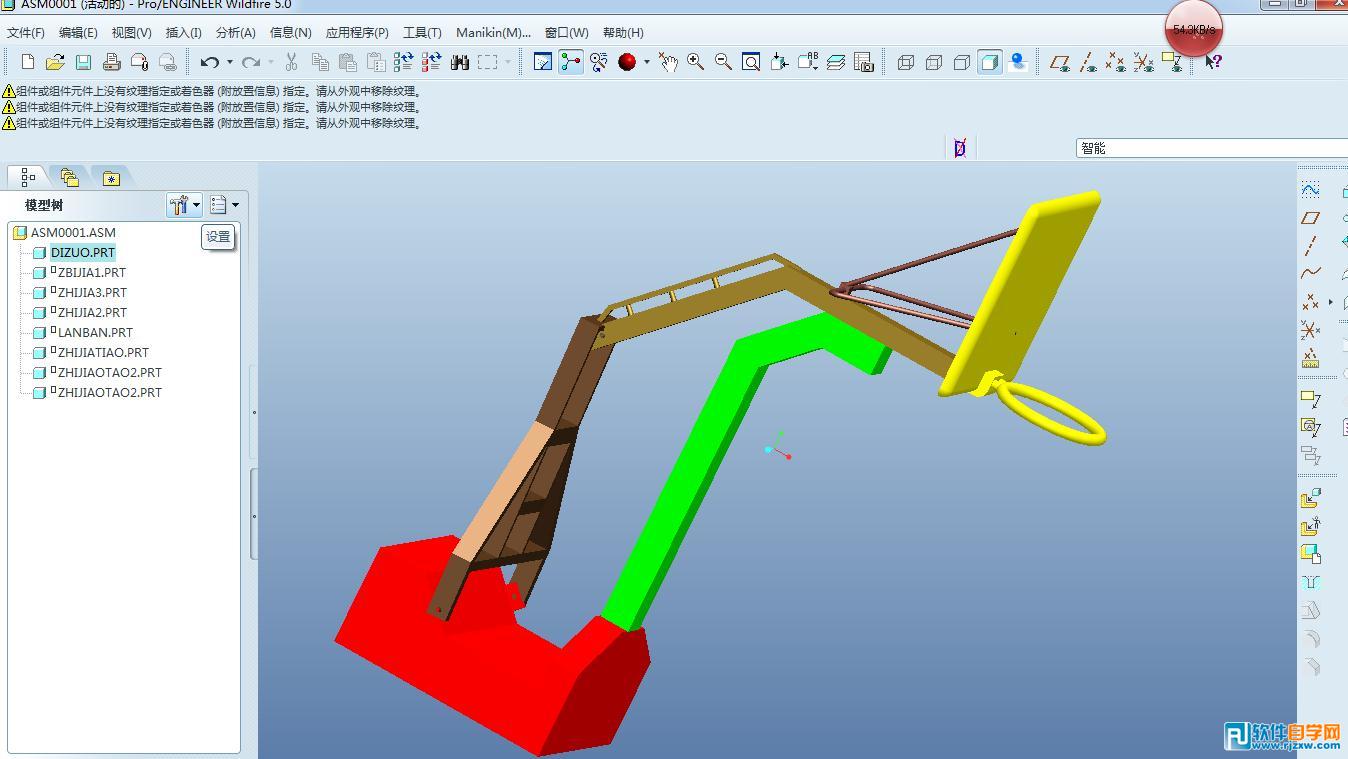Image resolution: width=1348 pixels, height=759 pixels.
Task: Open the 帮助(H) menu
Action: (x=623, y=33)
